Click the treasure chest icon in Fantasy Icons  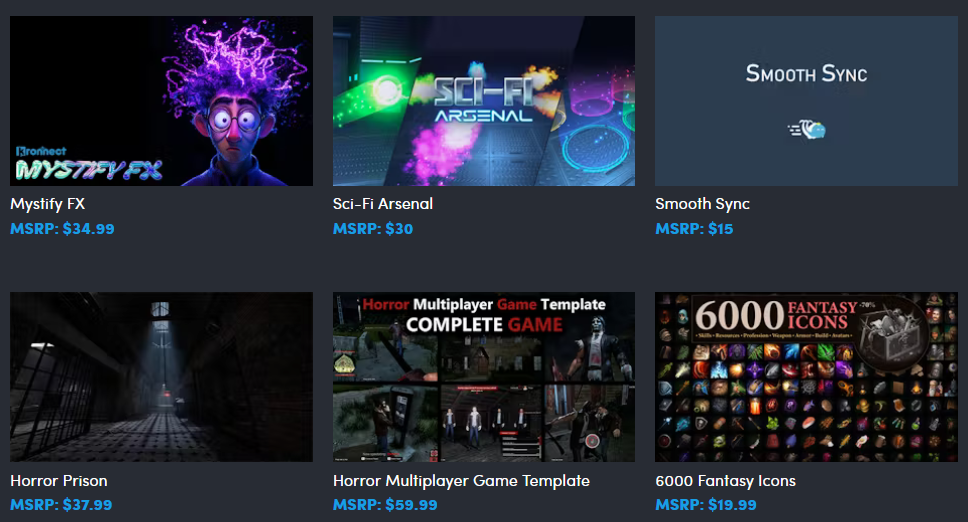890,333
